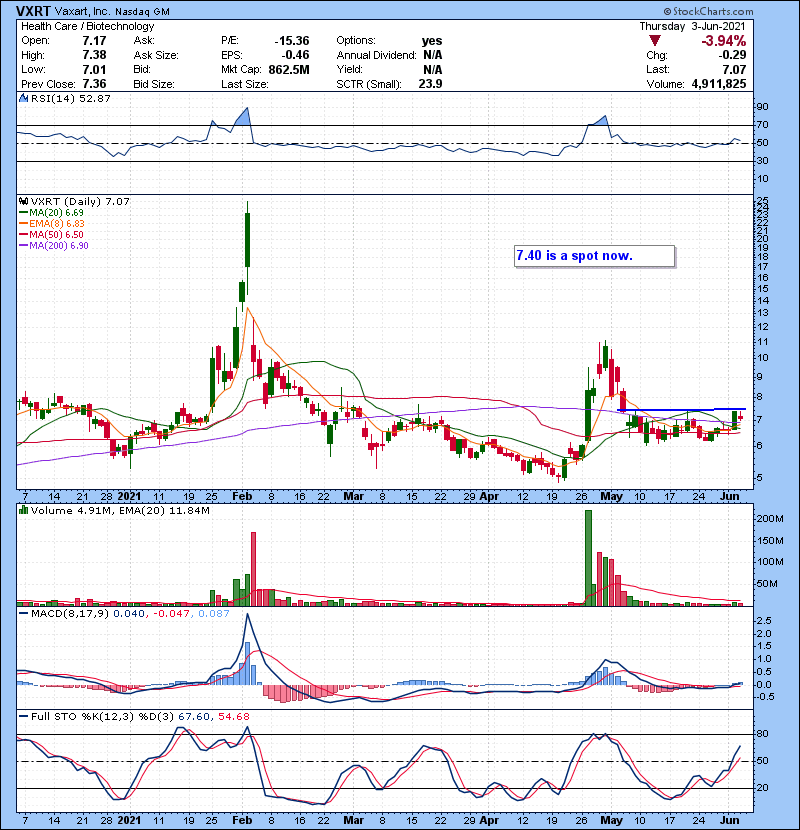
Task: Click the MA(200) 6.90 legend entry
Action: (53, 246)
